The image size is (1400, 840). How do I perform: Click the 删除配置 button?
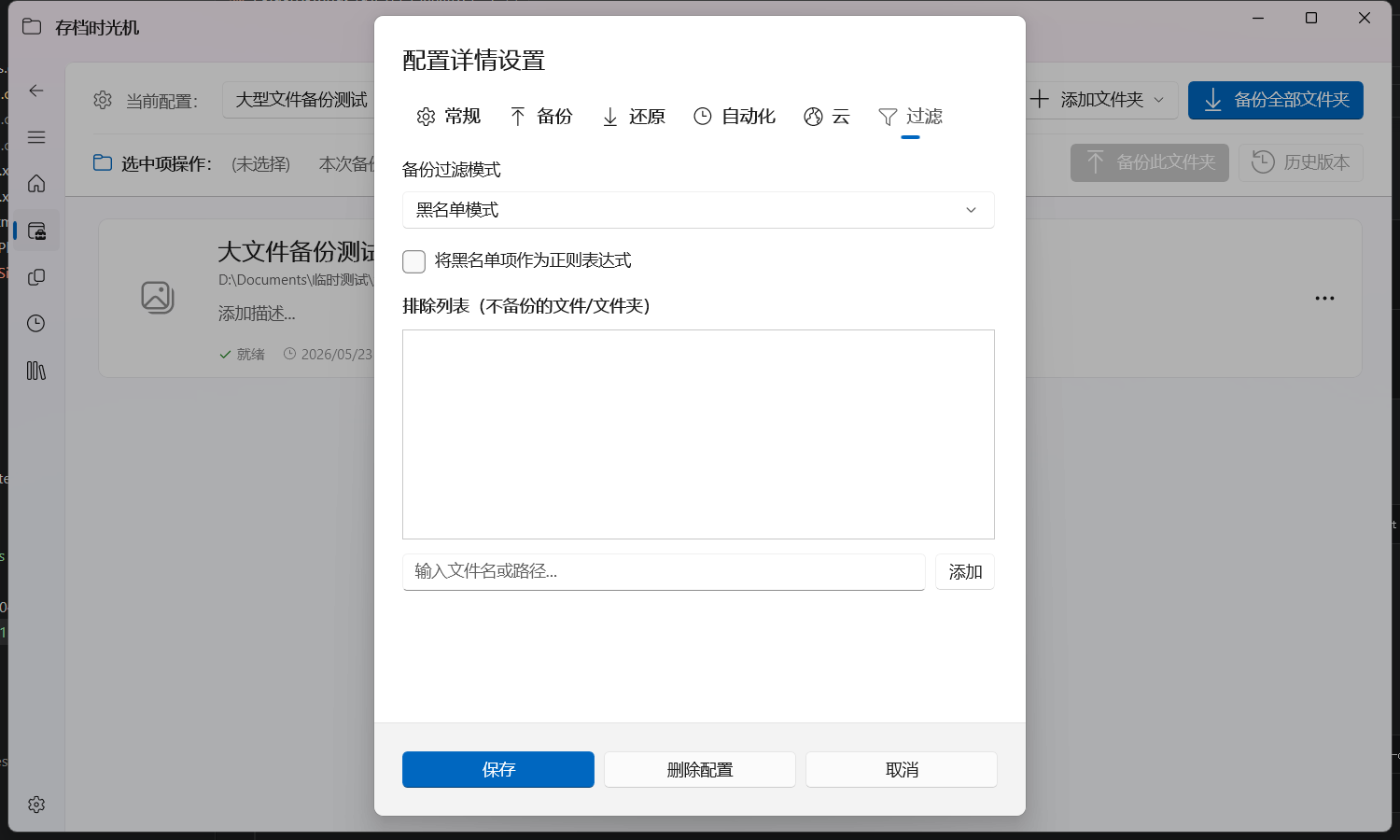click(700, 770)
